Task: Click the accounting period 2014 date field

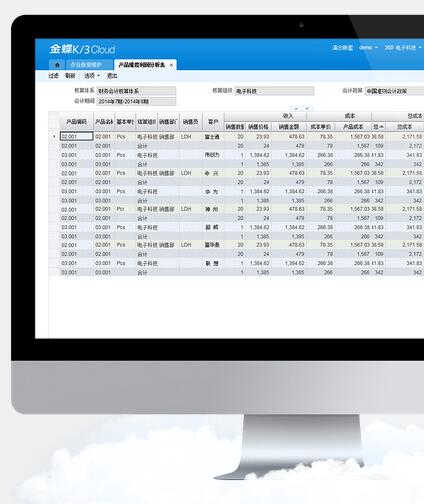Action: [x=136, y=101]
